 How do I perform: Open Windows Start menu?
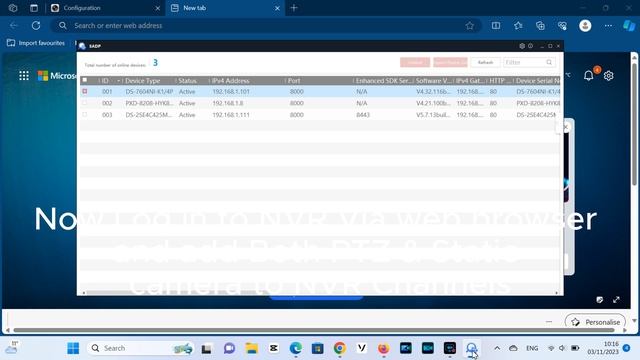point(73,348)
